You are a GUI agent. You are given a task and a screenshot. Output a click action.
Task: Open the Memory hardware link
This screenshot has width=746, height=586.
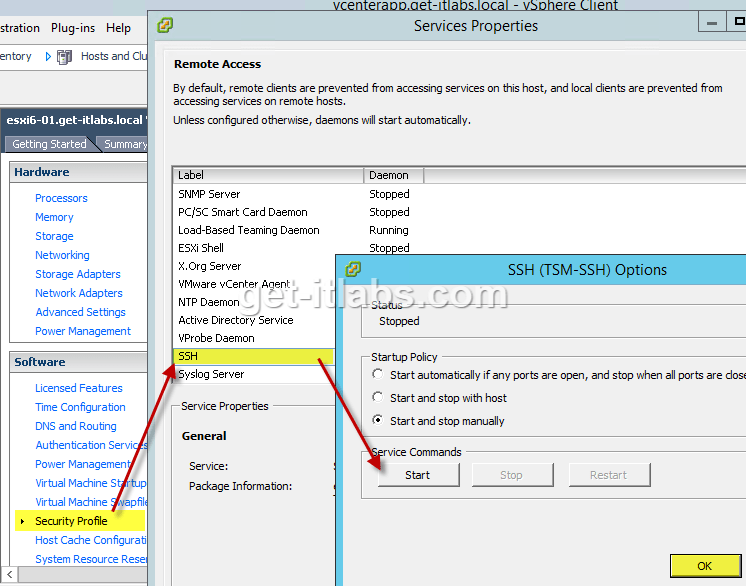pos(54,217)
